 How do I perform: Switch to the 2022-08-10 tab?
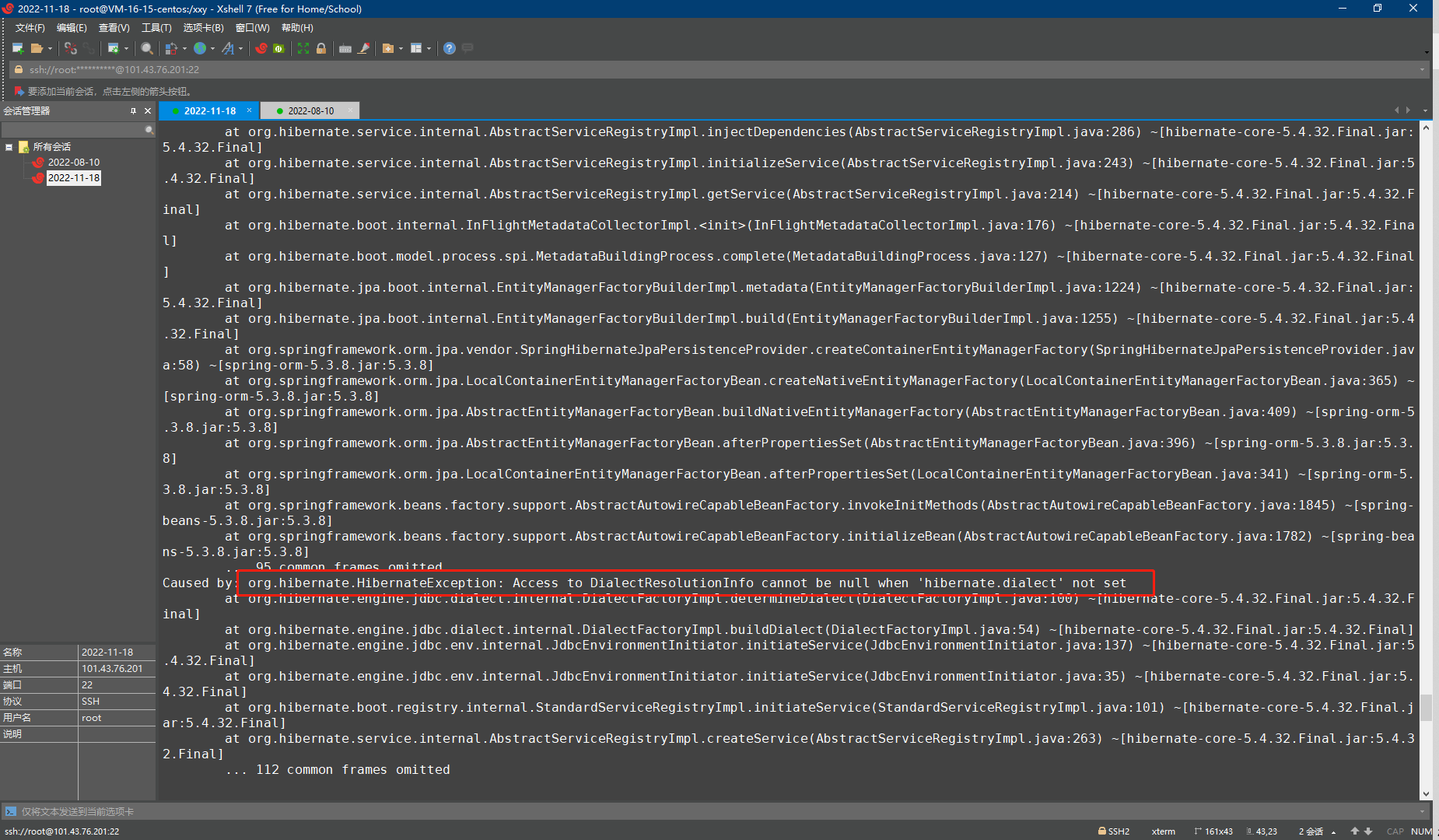[x=310, y=111]
